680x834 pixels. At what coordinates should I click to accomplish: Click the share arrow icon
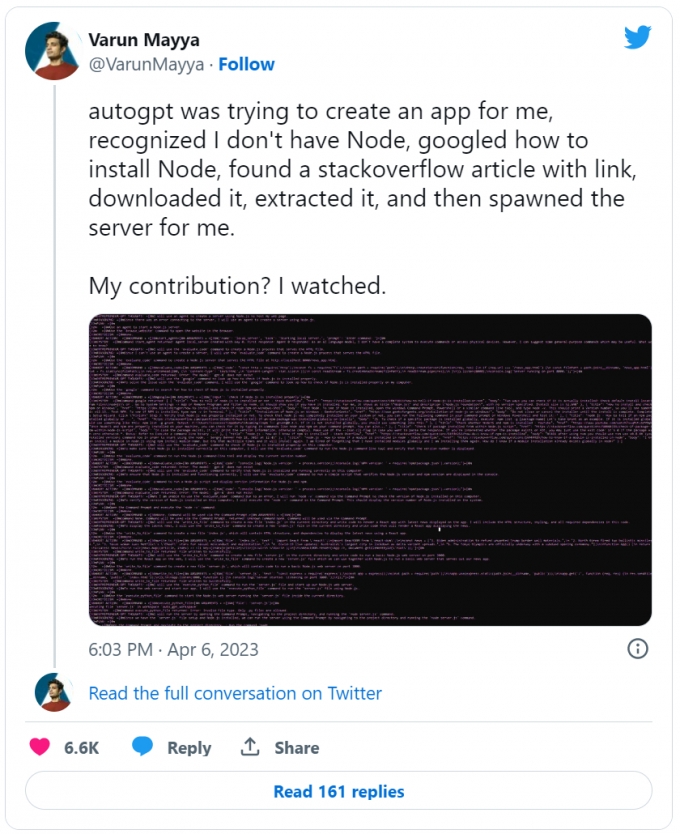point(250,746)
